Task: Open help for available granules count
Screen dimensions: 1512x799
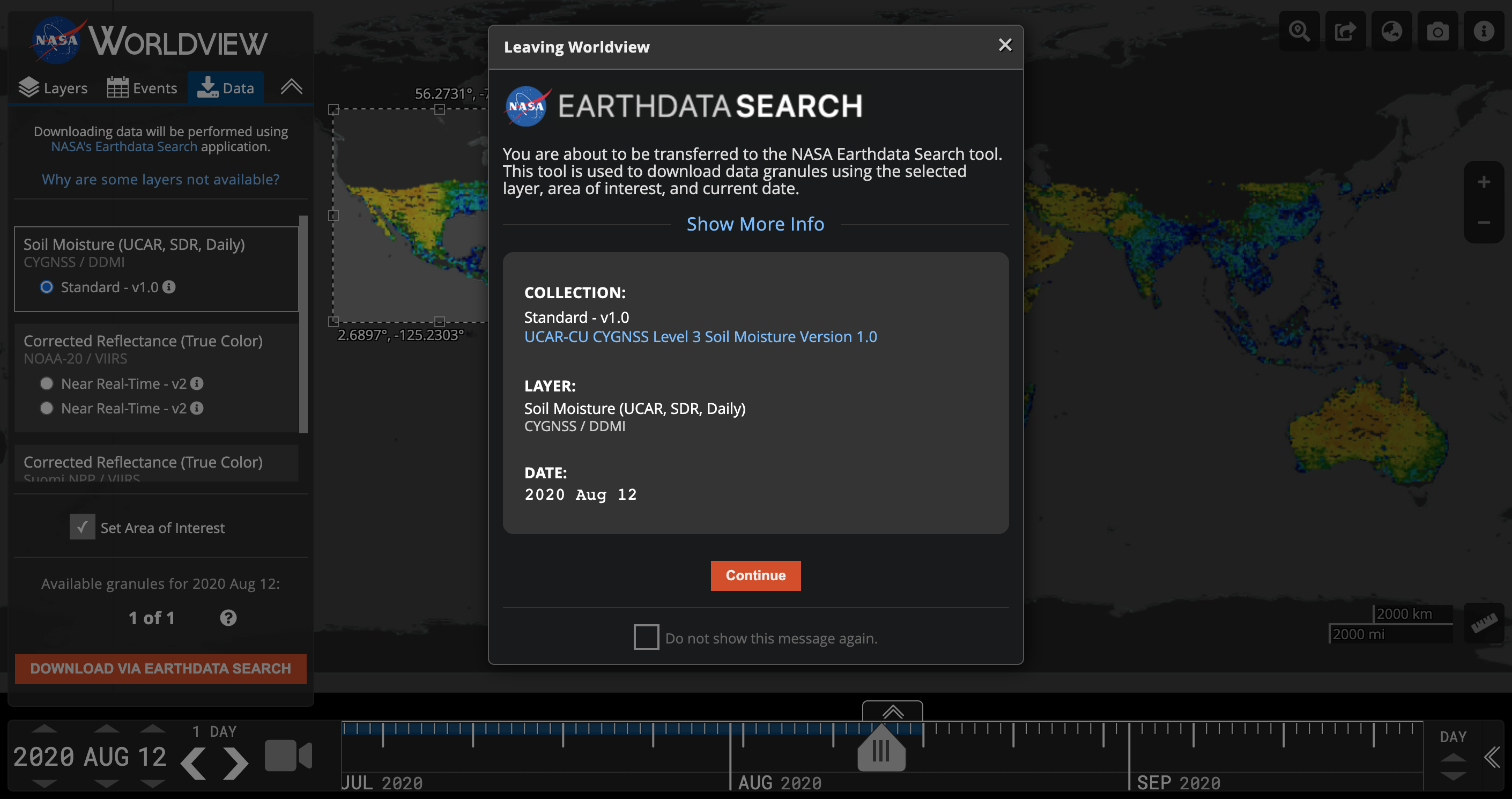Action: [228, 618]
